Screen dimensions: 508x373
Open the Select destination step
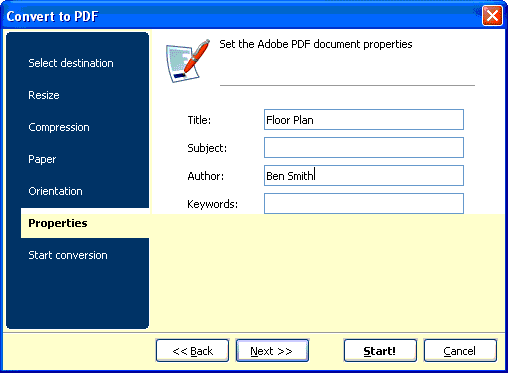pos(71,63)
